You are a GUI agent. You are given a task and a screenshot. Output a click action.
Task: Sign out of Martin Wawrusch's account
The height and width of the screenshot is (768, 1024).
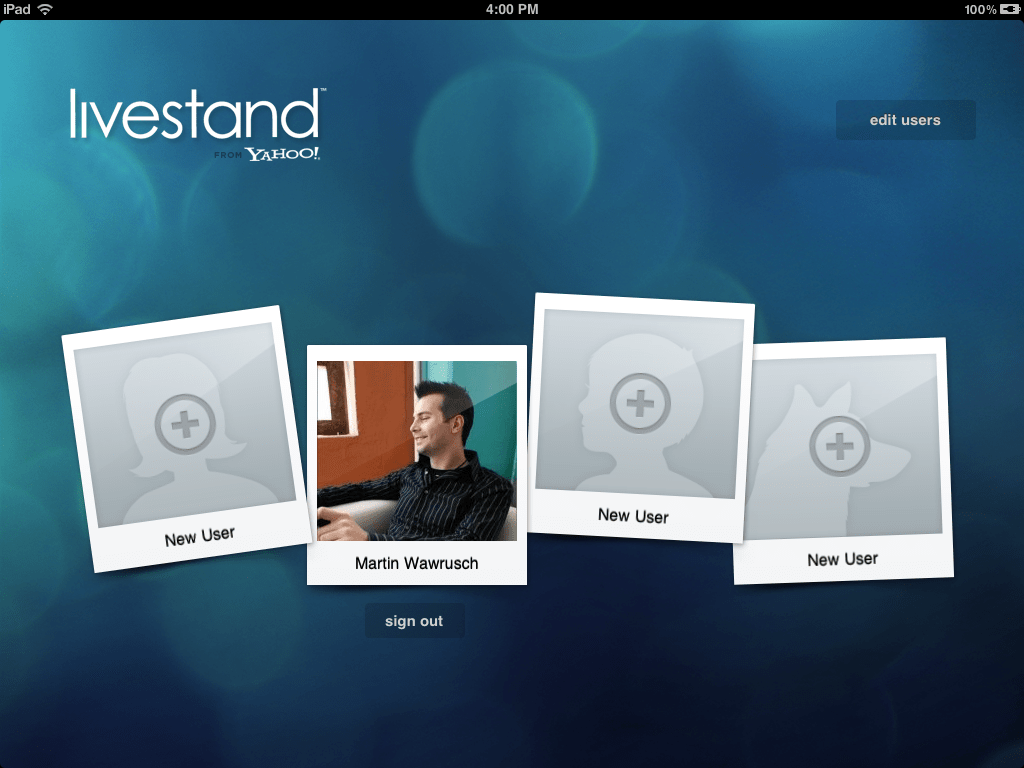(414, 620)
